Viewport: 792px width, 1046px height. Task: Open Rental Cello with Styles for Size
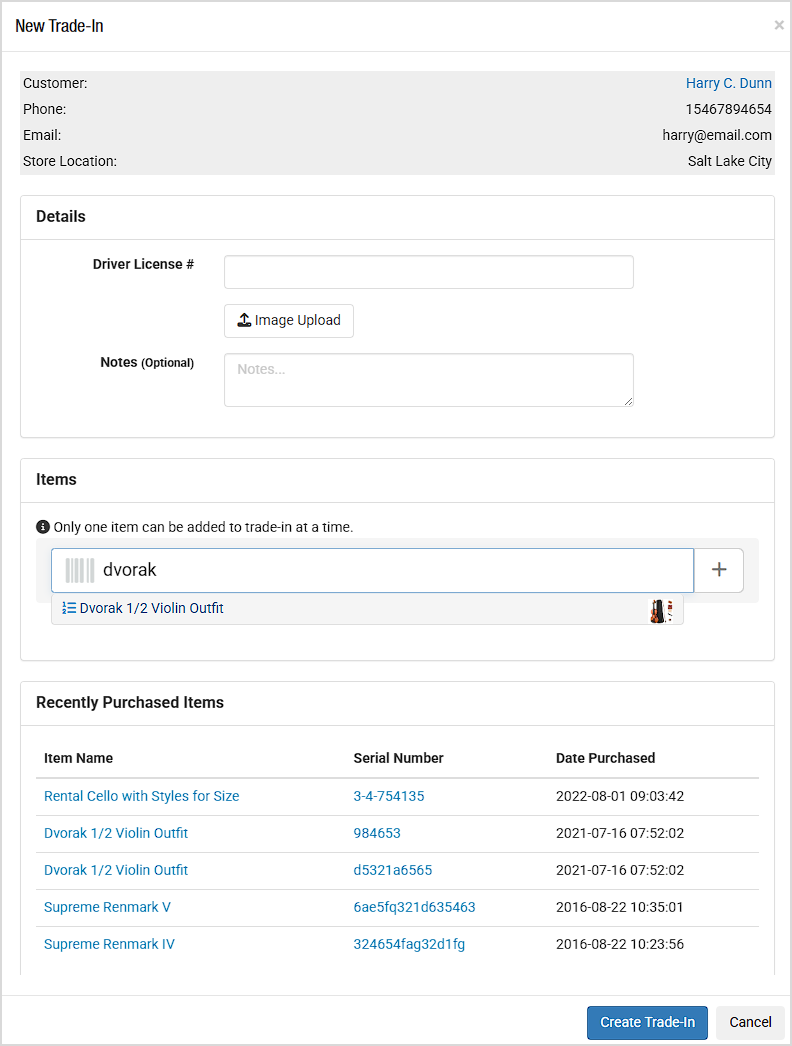142,796
